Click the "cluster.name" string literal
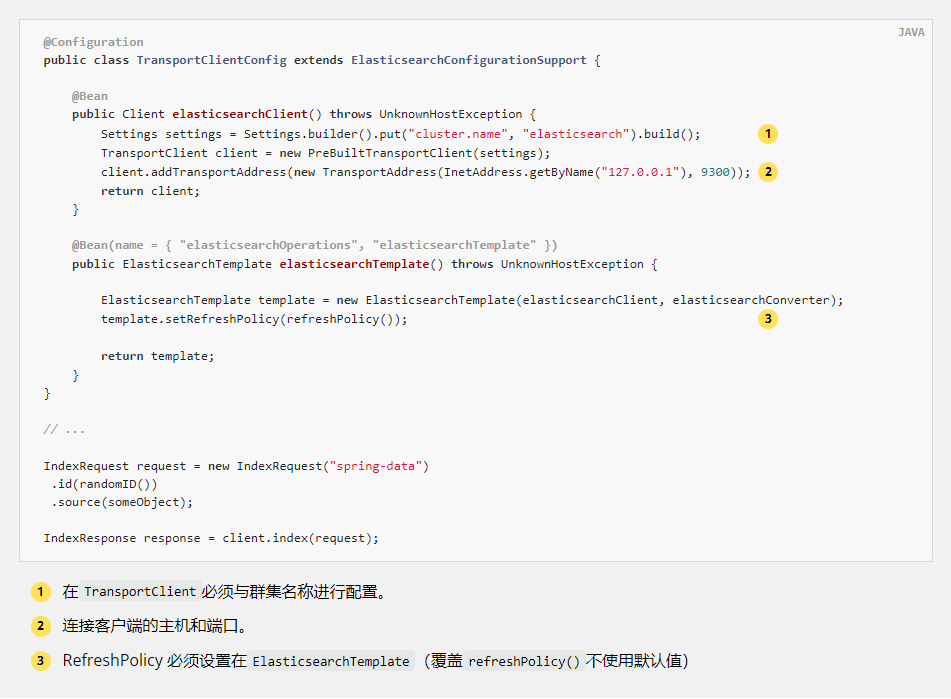The width and height of the screenshot is (951, 699). pyautogui.click(x=458, y=134)
